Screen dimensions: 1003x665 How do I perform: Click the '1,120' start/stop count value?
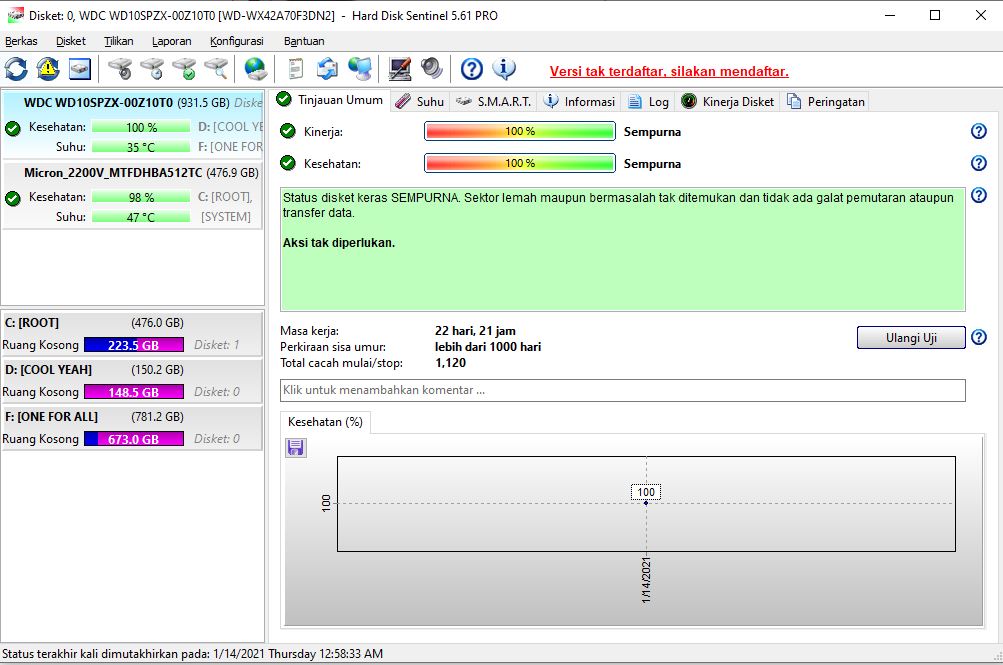(x=450, y=363)
